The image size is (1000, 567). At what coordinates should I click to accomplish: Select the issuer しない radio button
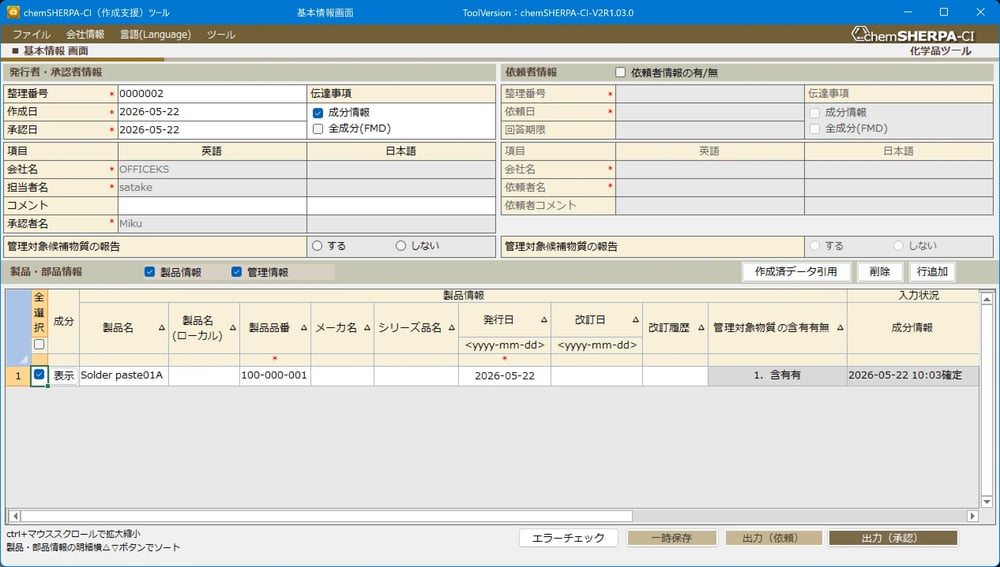click(401, 246)
